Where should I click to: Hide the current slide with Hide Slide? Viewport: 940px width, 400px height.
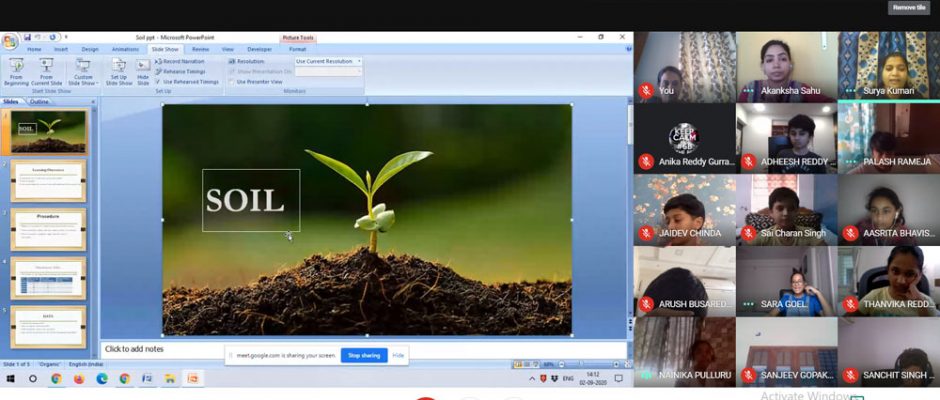(x=143, y=72)
